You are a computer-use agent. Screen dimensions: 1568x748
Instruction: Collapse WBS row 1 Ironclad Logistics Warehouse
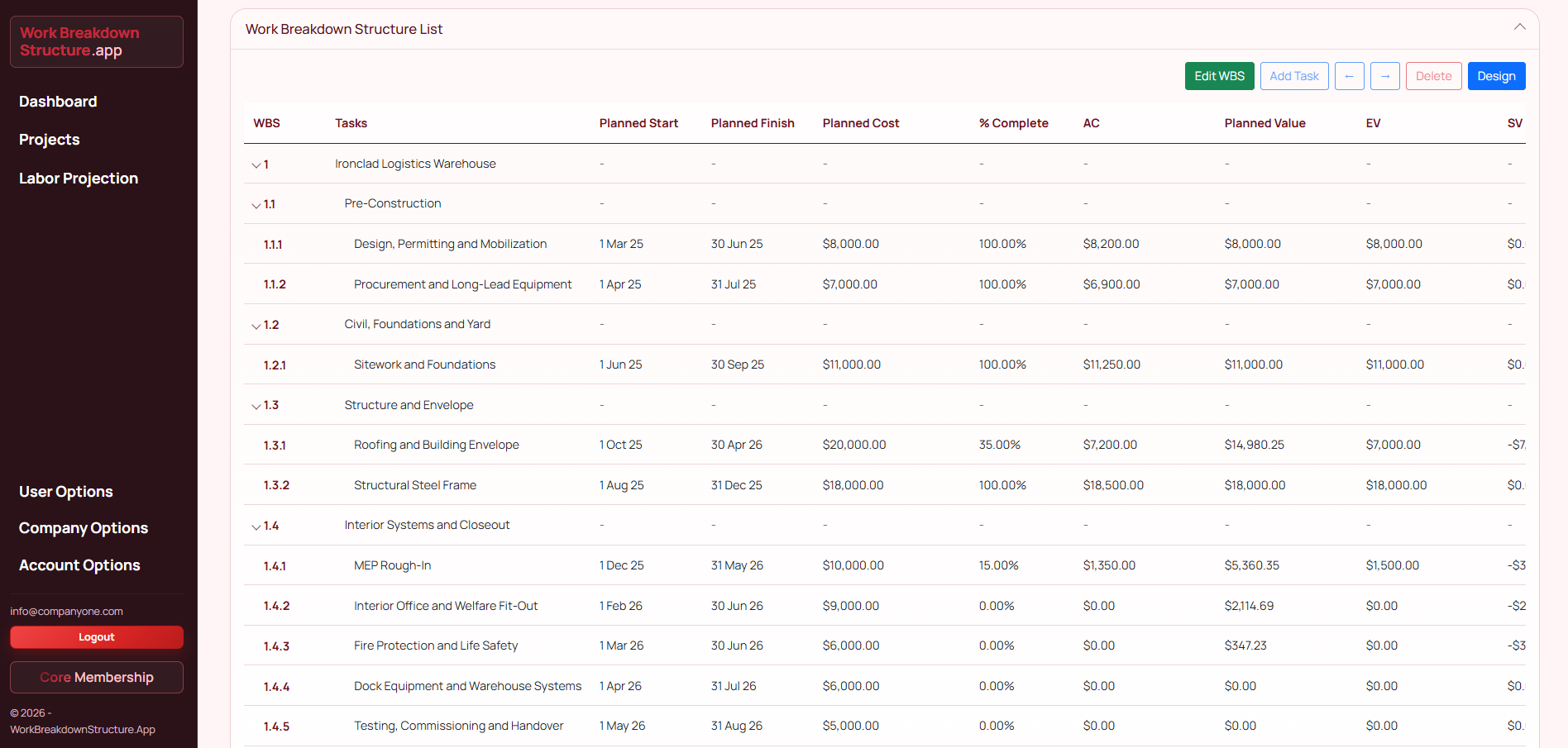[x=256, y=165]
